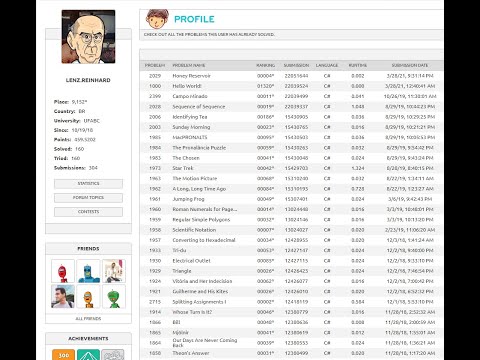Click the LENZ.REINHARD username text
This screenshot has height=360, width=480.
click(x=88, y=80)
